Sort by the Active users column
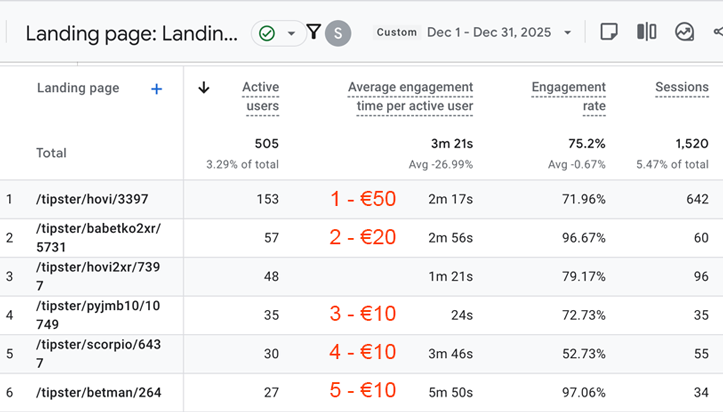723x412 pixels. pos(260,97)
